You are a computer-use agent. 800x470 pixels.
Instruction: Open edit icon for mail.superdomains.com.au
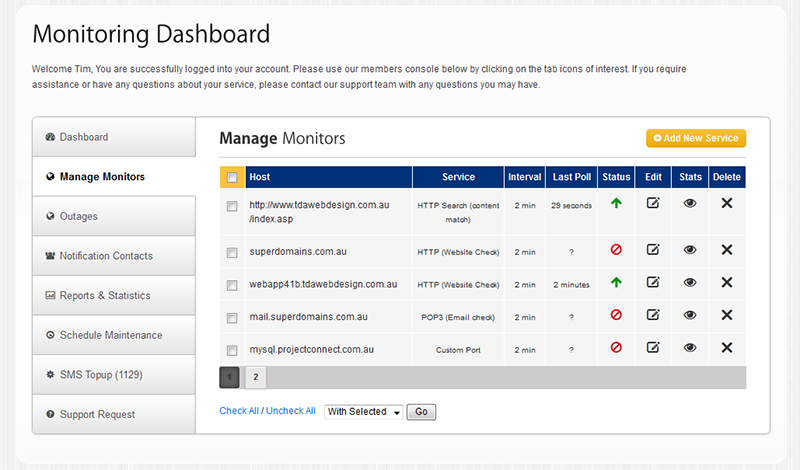tap(653, 315)
